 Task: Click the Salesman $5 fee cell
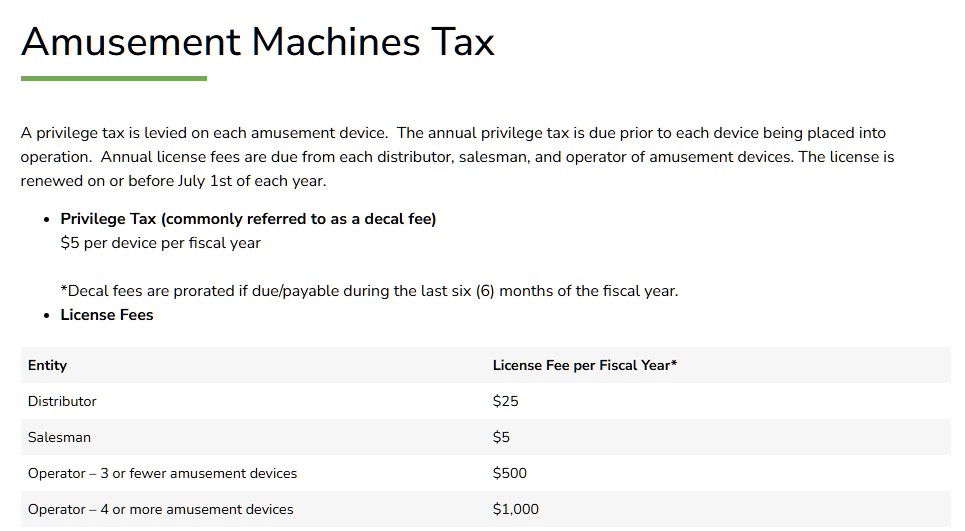click(501, 437)
